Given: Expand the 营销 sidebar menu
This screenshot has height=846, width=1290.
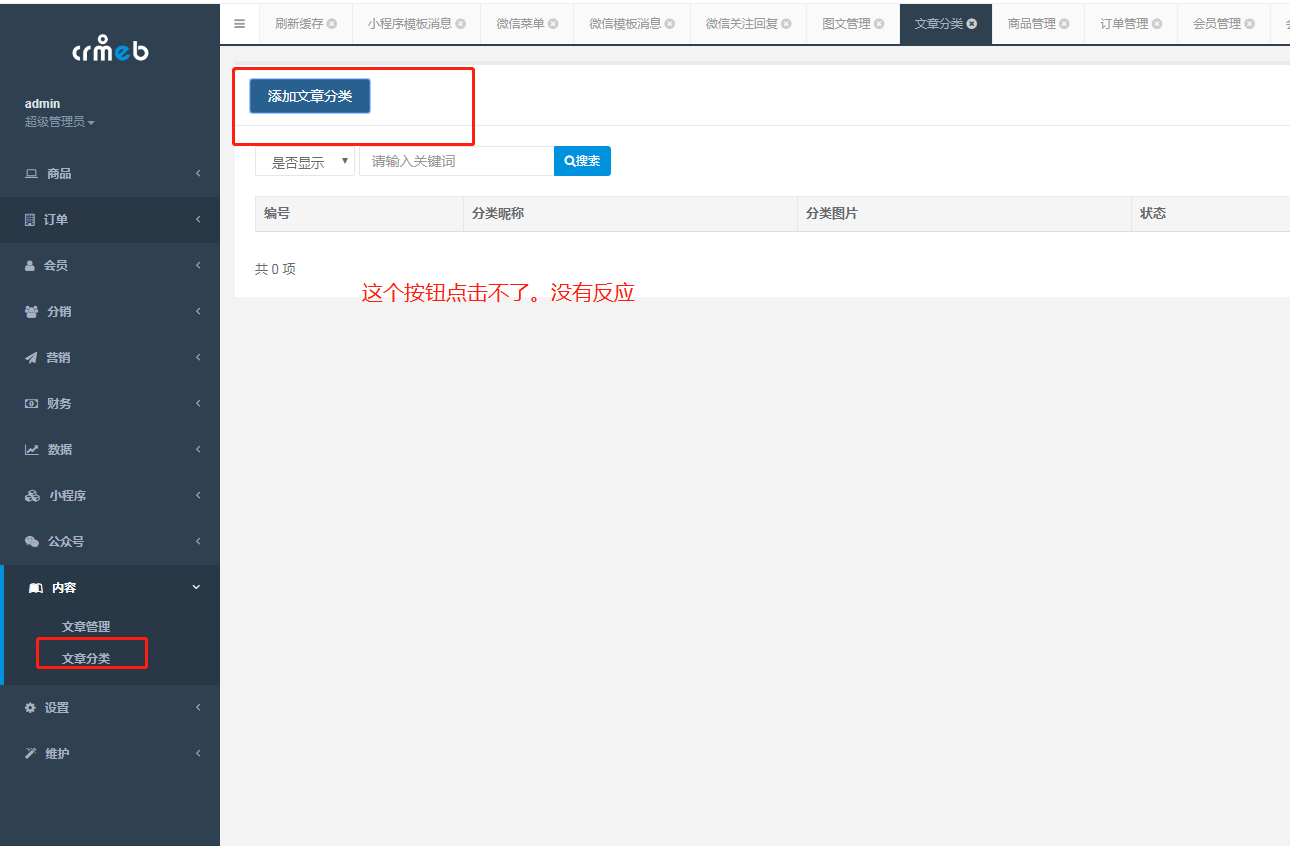Looking at the screenshot, I should point(110,358).
